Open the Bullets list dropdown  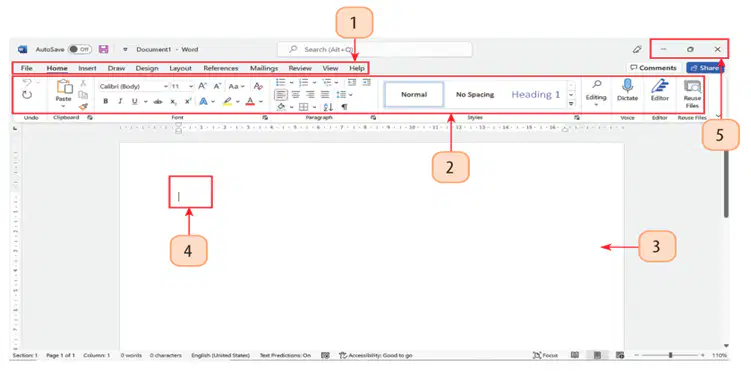coord(291,83)
